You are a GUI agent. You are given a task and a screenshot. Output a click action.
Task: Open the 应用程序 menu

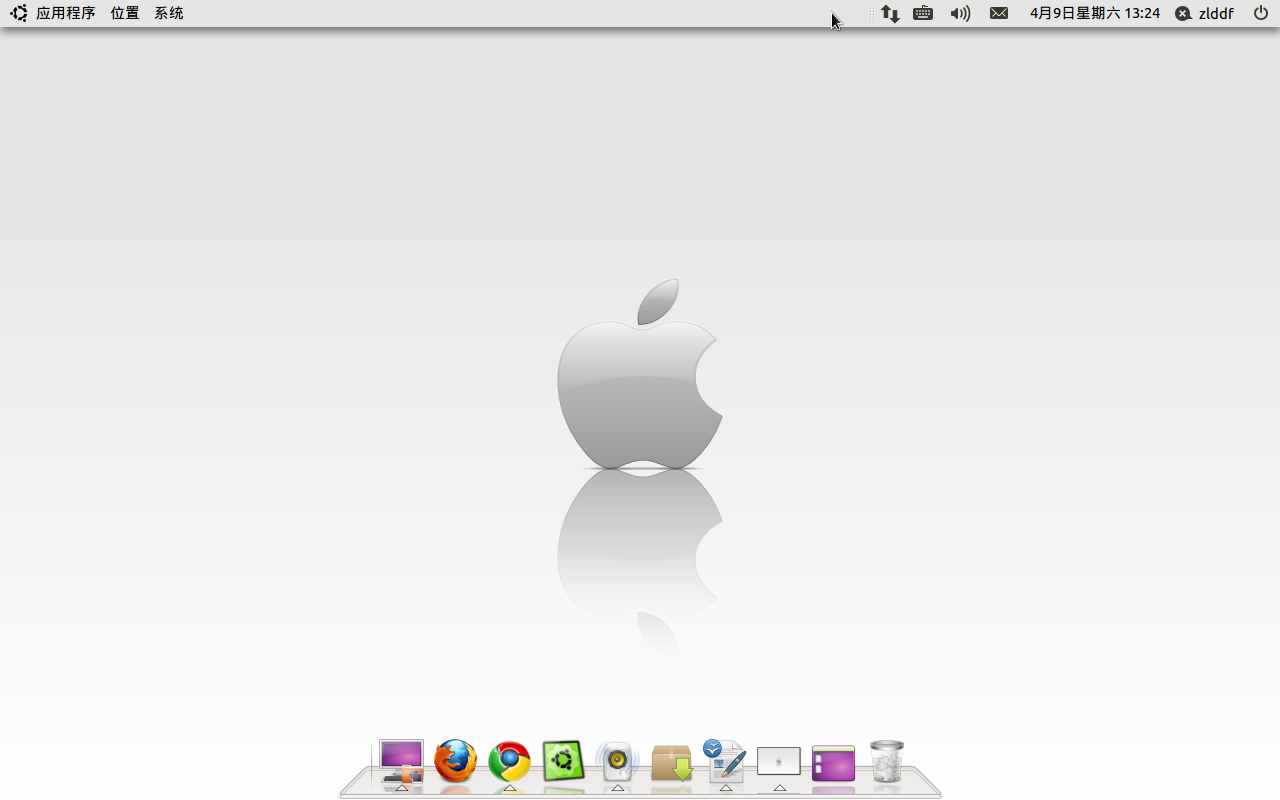[x=66, y=13]
